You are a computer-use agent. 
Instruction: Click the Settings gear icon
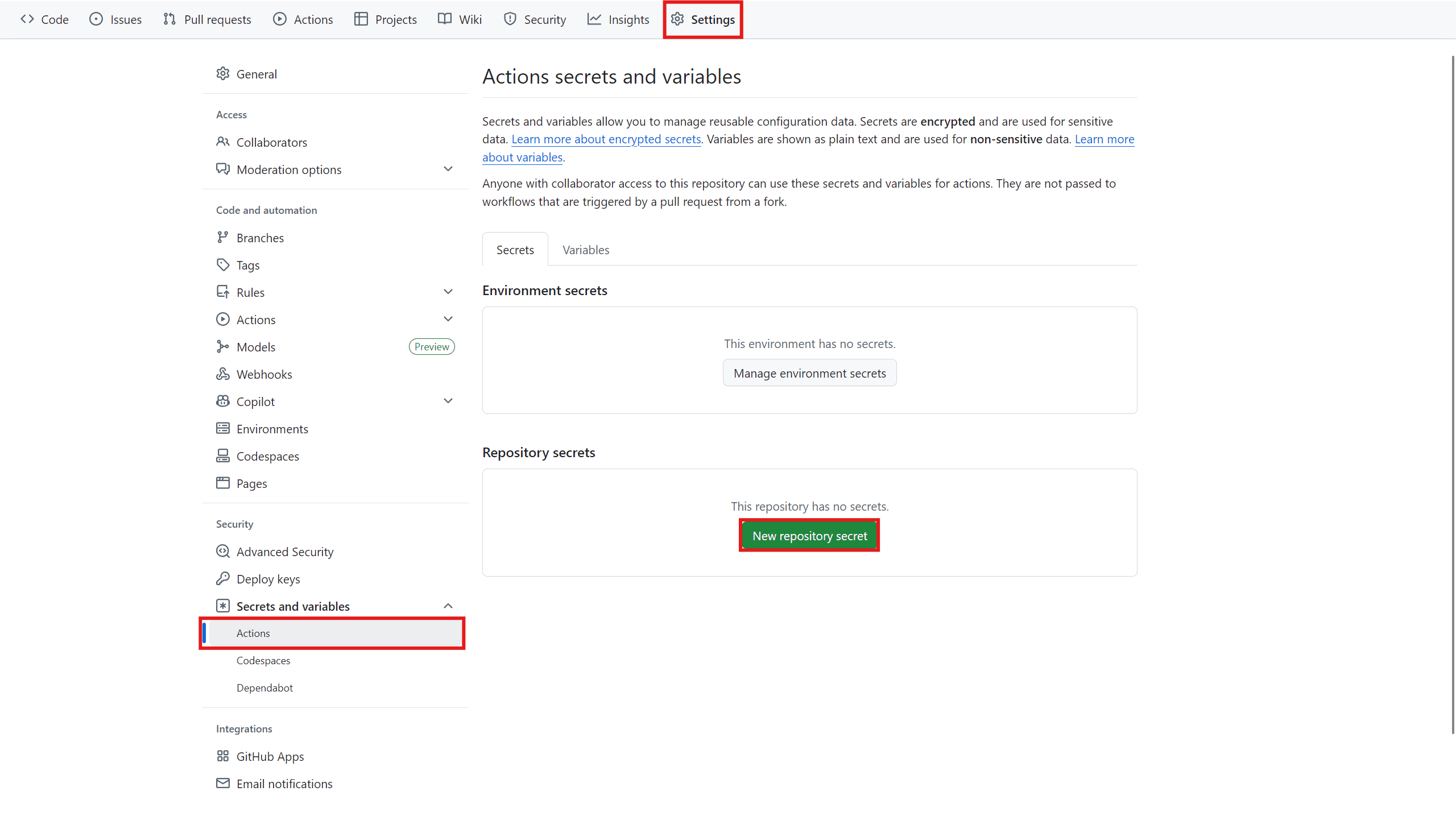[x=677, y=19]
